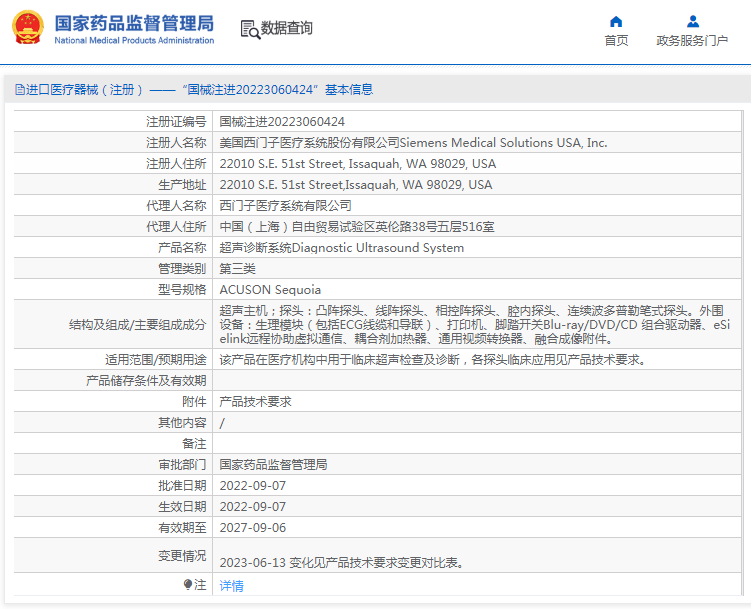Select the breadcrumb 进口医疗器械（注册）
Screen dimensions: 751x609
[x=84, y=90]
